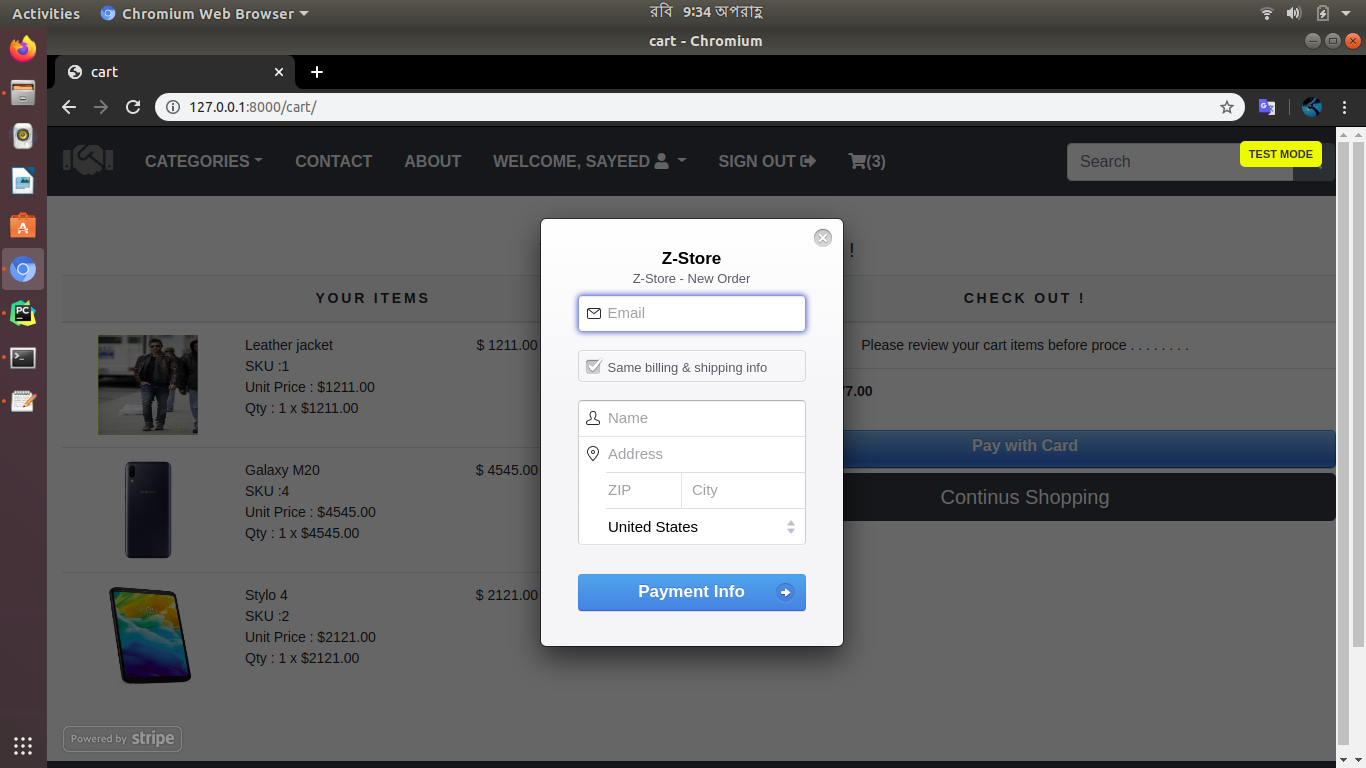Open Ubuntu Software from the dock
The width and height of the screenshot is (1366, 768).
click(x=23, y=226)
